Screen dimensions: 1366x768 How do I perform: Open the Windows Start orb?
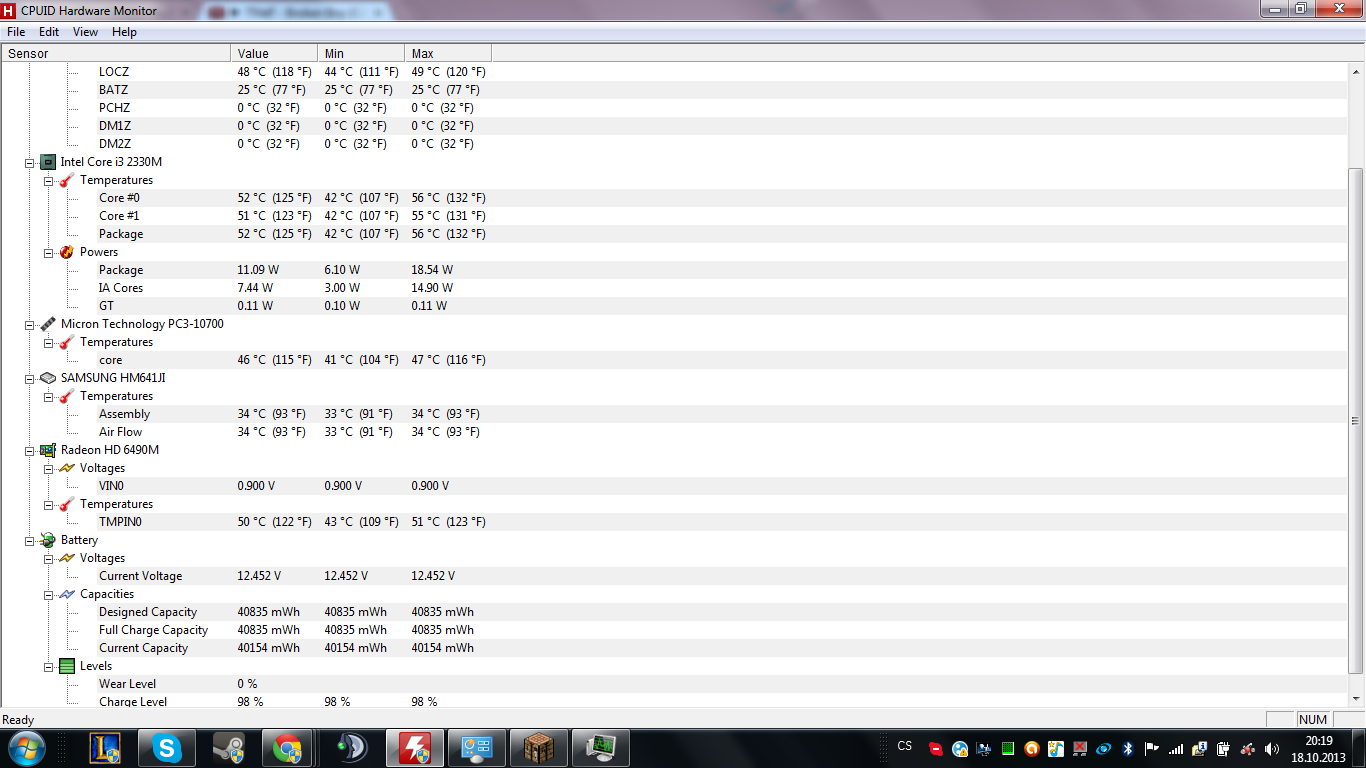pos(25,748)
